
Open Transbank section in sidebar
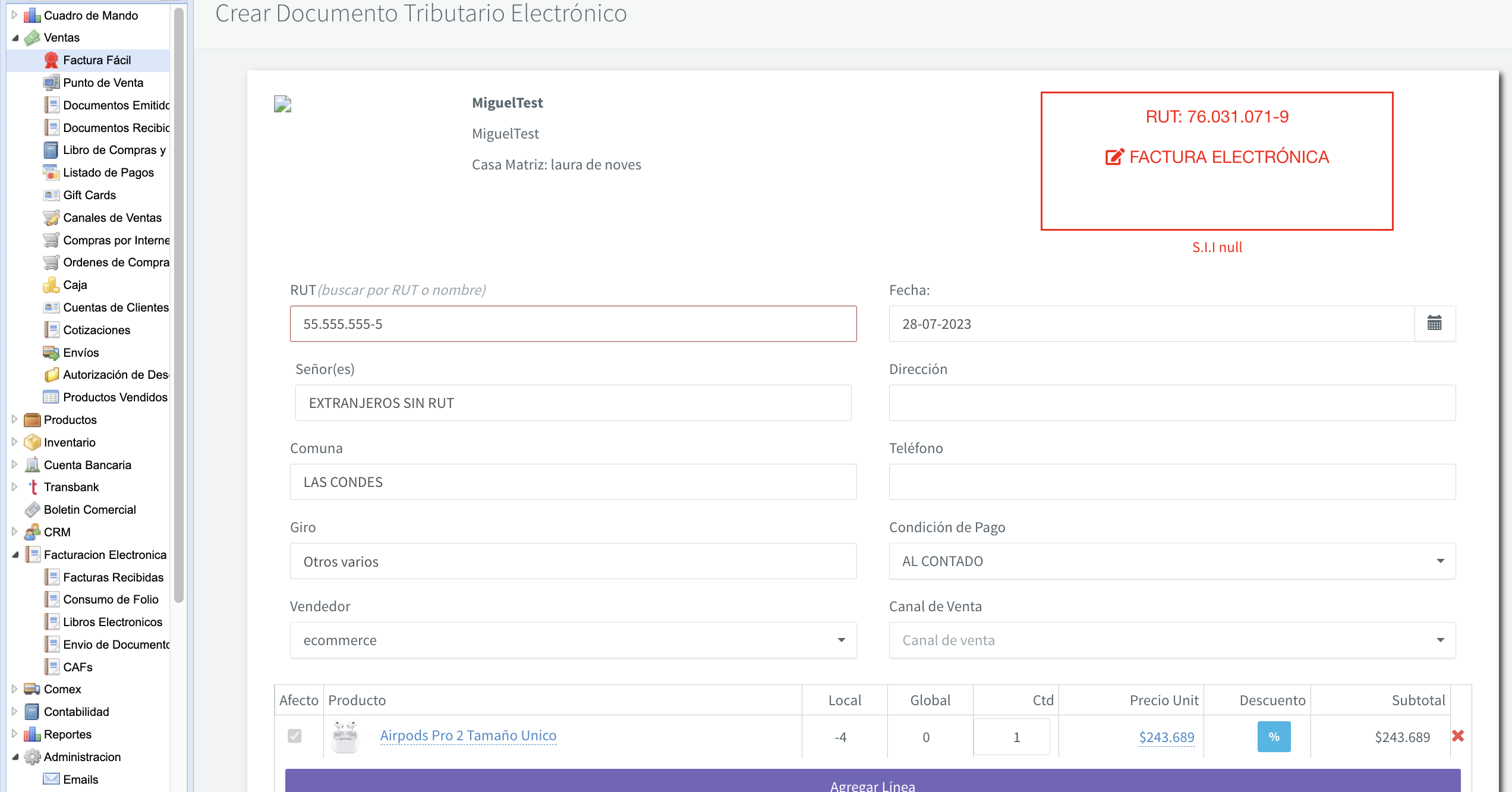71,487
